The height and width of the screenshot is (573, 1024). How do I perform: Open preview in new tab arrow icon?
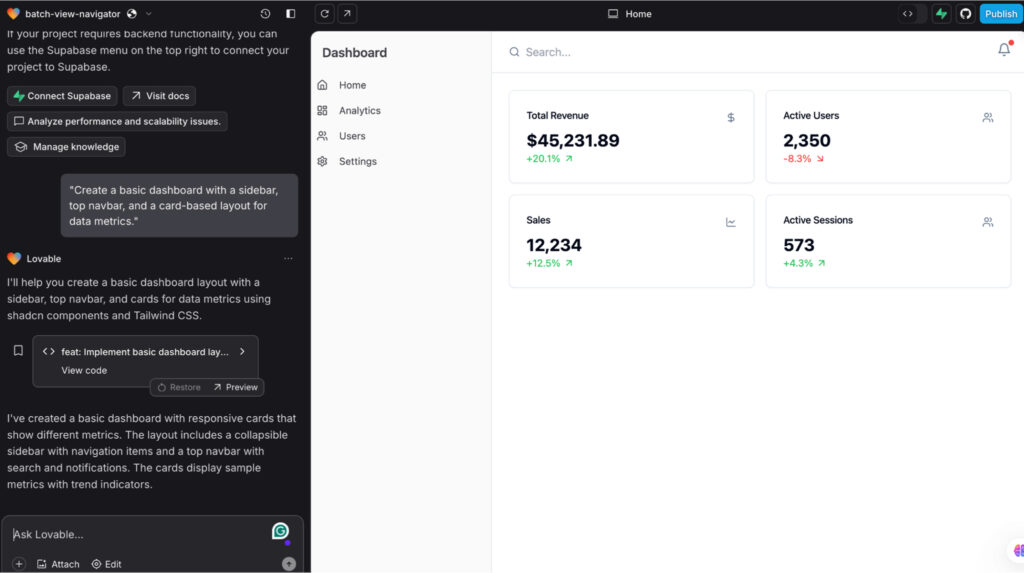(346, 14)
